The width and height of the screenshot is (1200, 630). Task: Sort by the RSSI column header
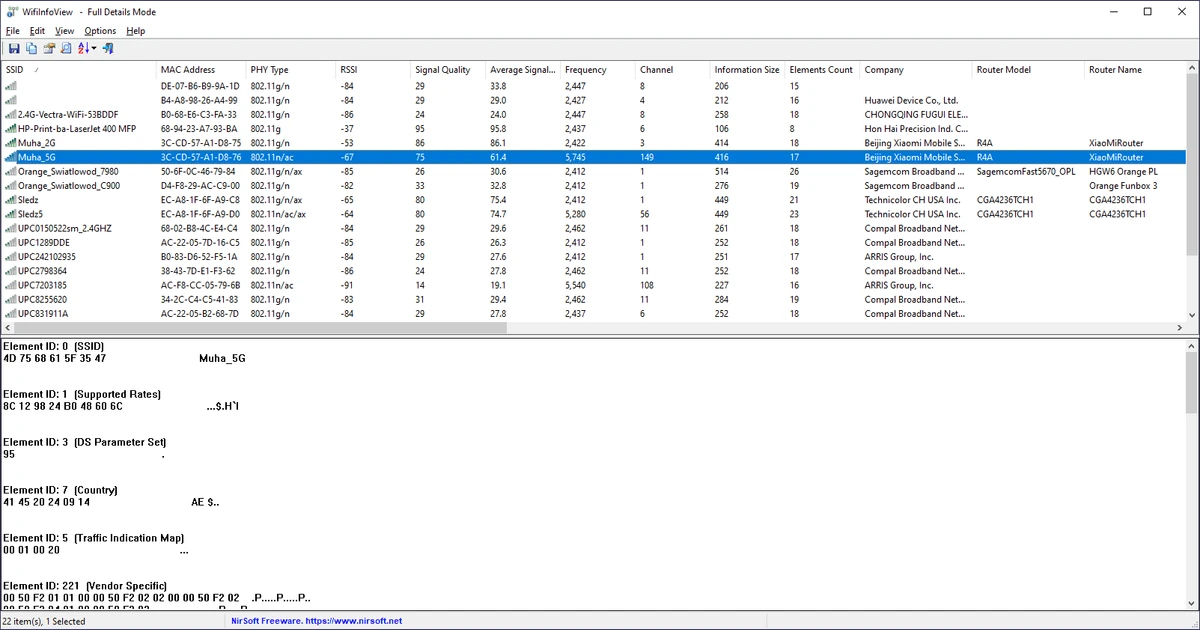373,70
